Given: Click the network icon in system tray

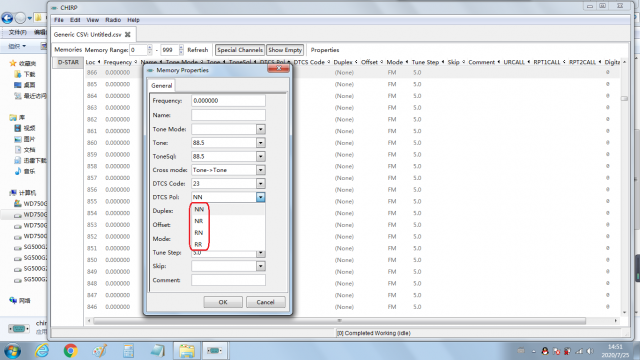Looking at the screenshot, I should tap(579, 351).
